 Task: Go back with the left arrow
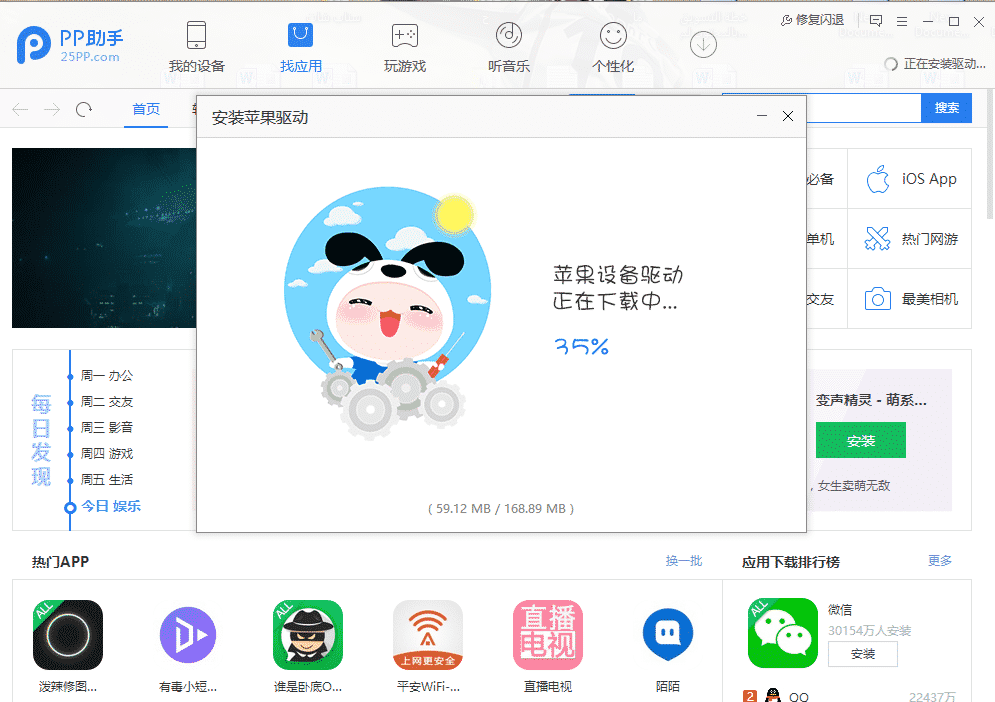pos(20,110)
